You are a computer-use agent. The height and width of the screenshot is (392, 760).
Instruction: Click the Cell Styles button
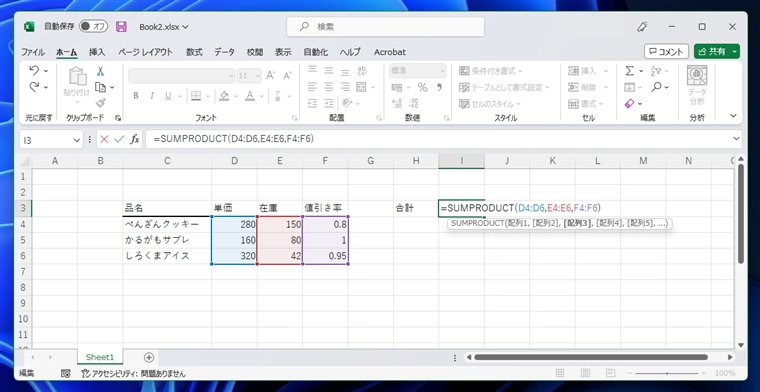[490, 104]
